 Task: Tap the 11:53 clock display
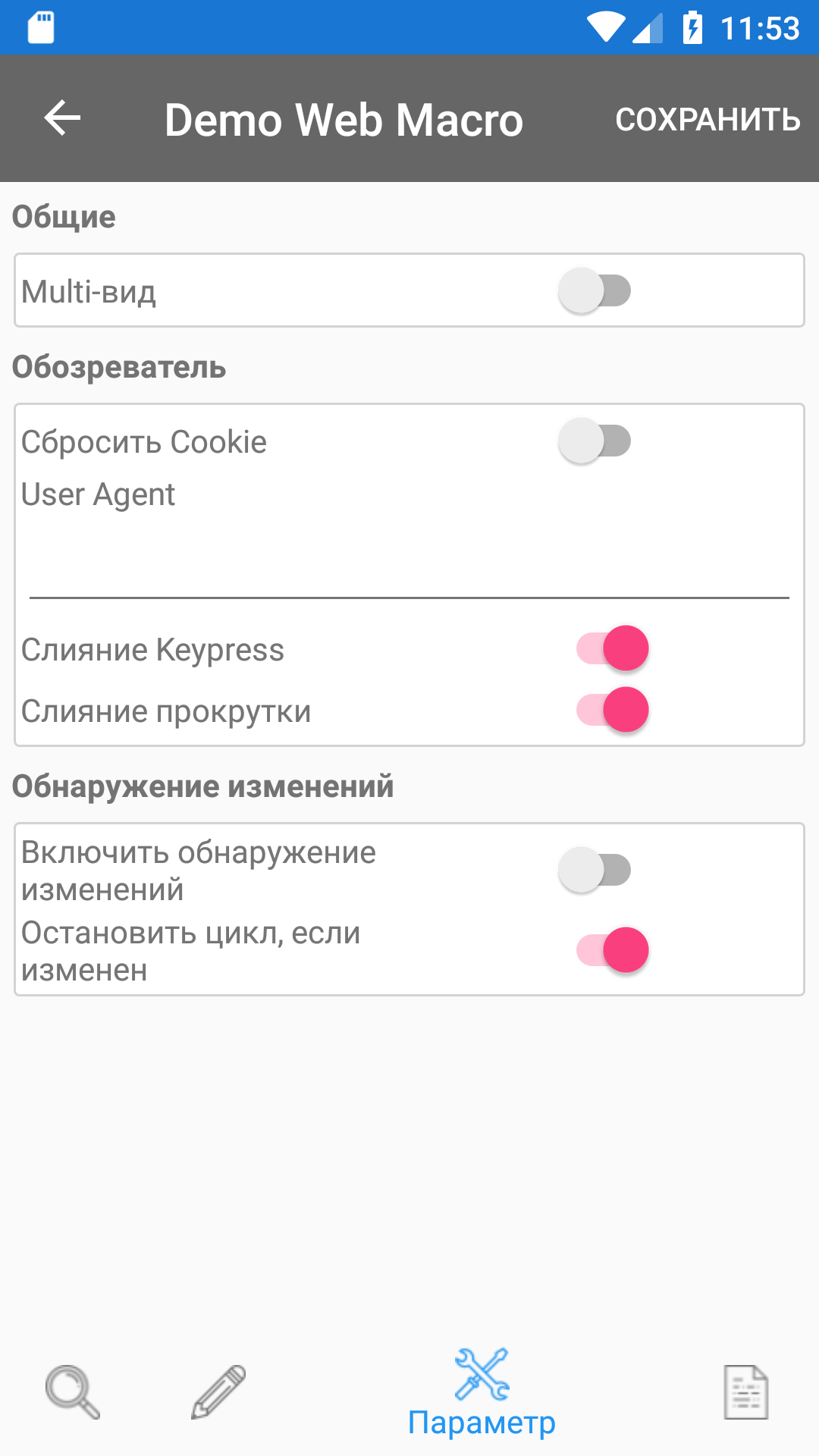[x=760, y=29]
